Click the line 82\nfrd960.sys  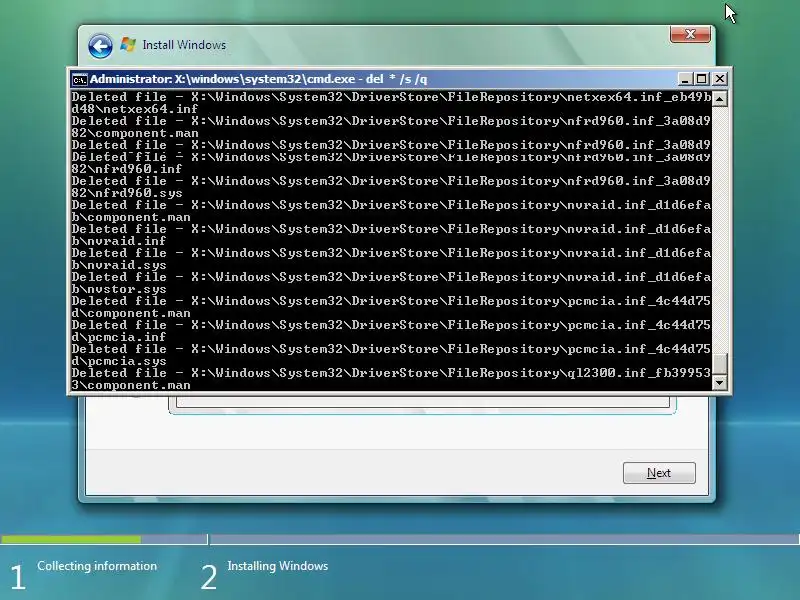(x=127, y=193)
